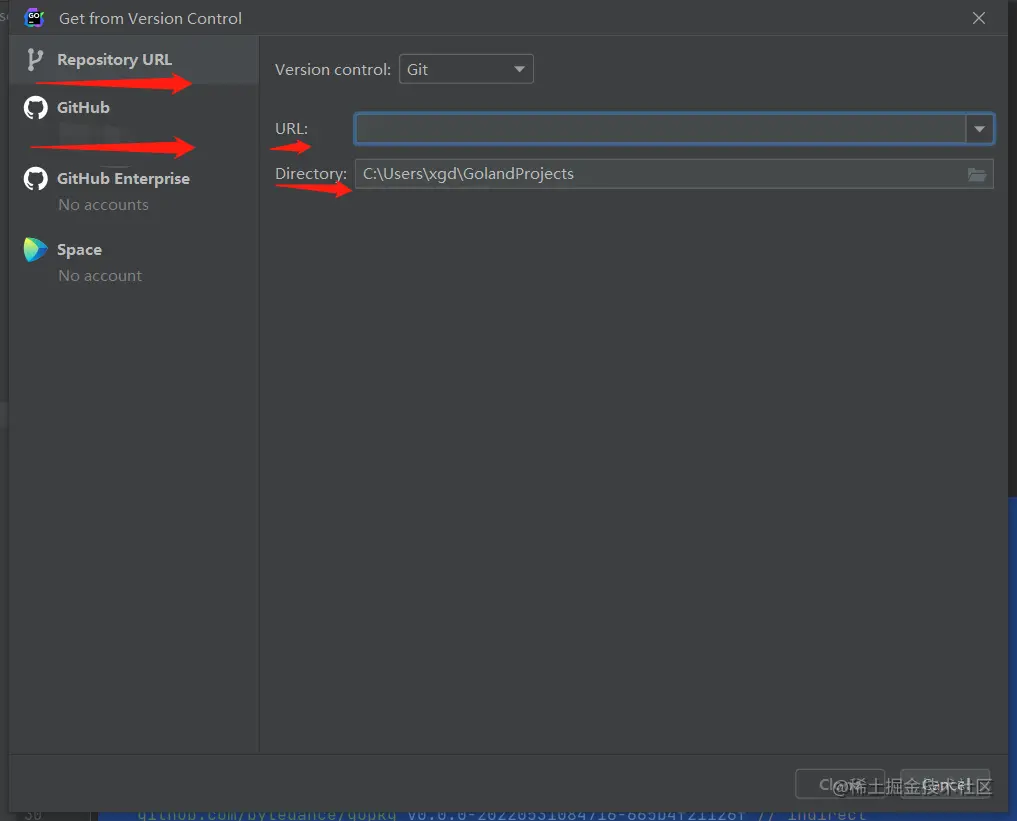
Task: Click the GoLand logo in title bar
Action: coord(34,18)
